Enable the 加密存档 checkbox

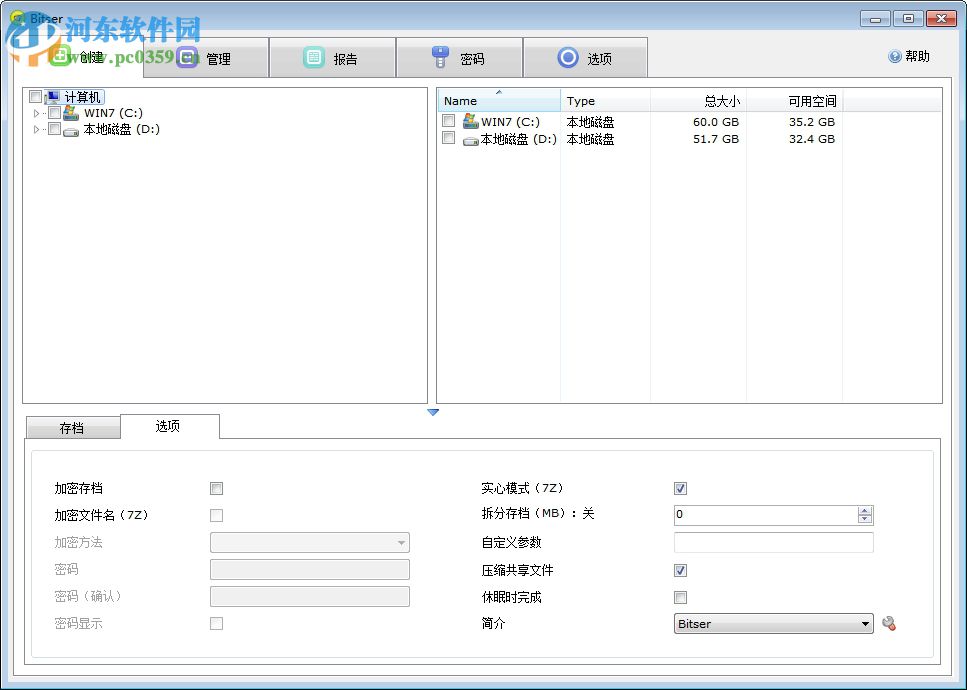216,488
